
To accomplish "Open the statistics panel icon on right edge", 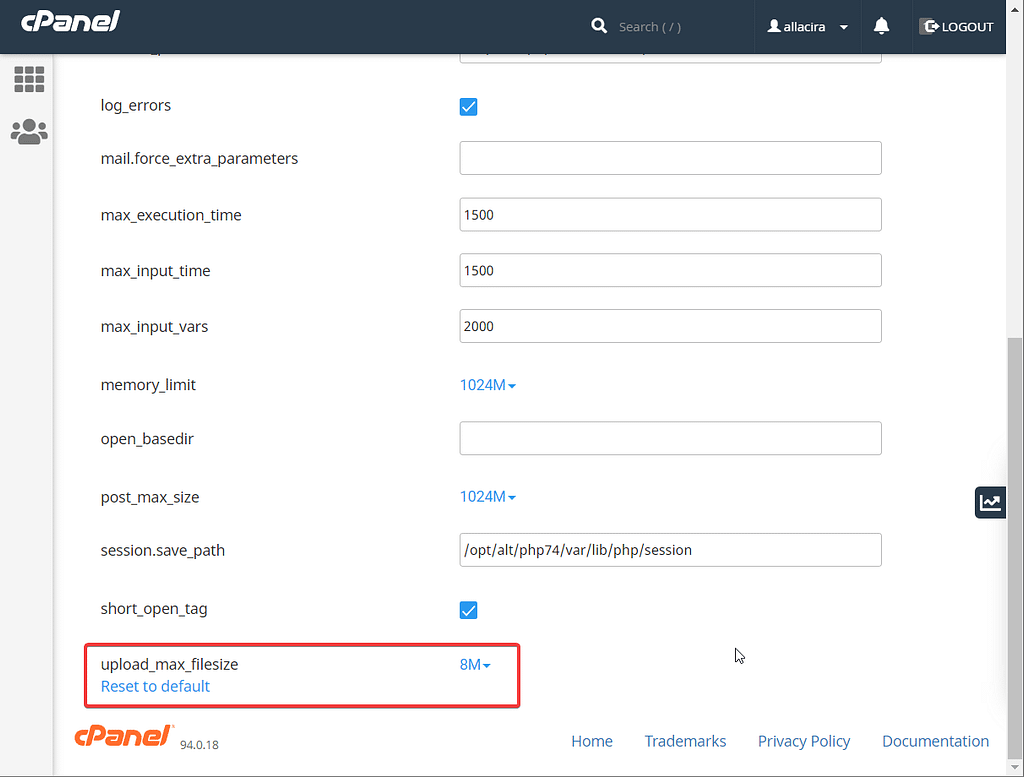I will coord(990,502).
